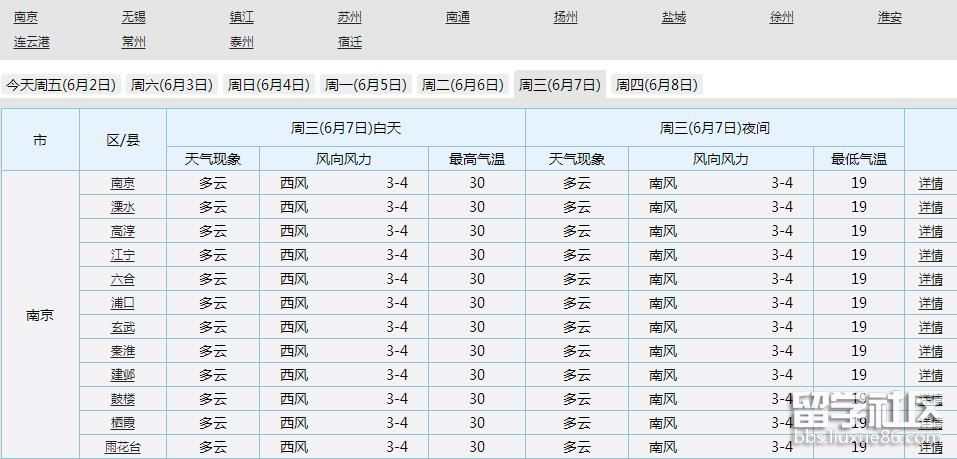The width and height of the screenshot is (957, 459).
Task: Select the 秦淮 district link
Action: [123, 351]
